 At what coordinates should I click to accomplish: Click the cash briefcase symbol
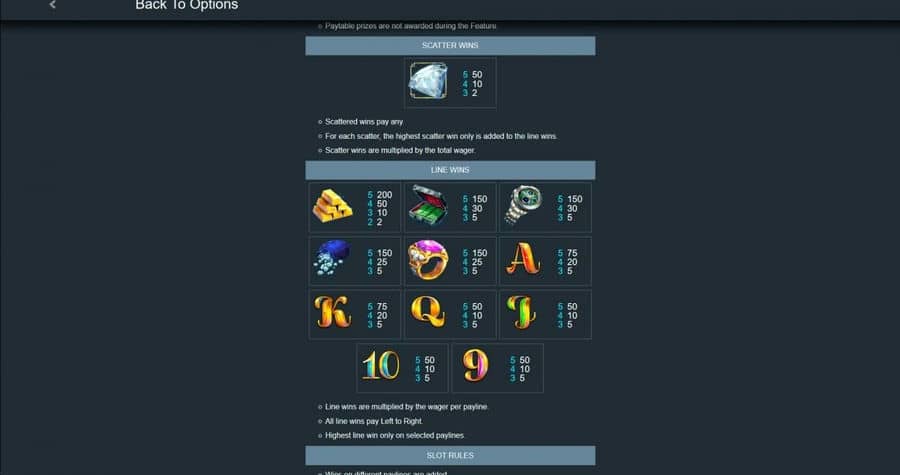pyautogui.click(x=428, y=205)
